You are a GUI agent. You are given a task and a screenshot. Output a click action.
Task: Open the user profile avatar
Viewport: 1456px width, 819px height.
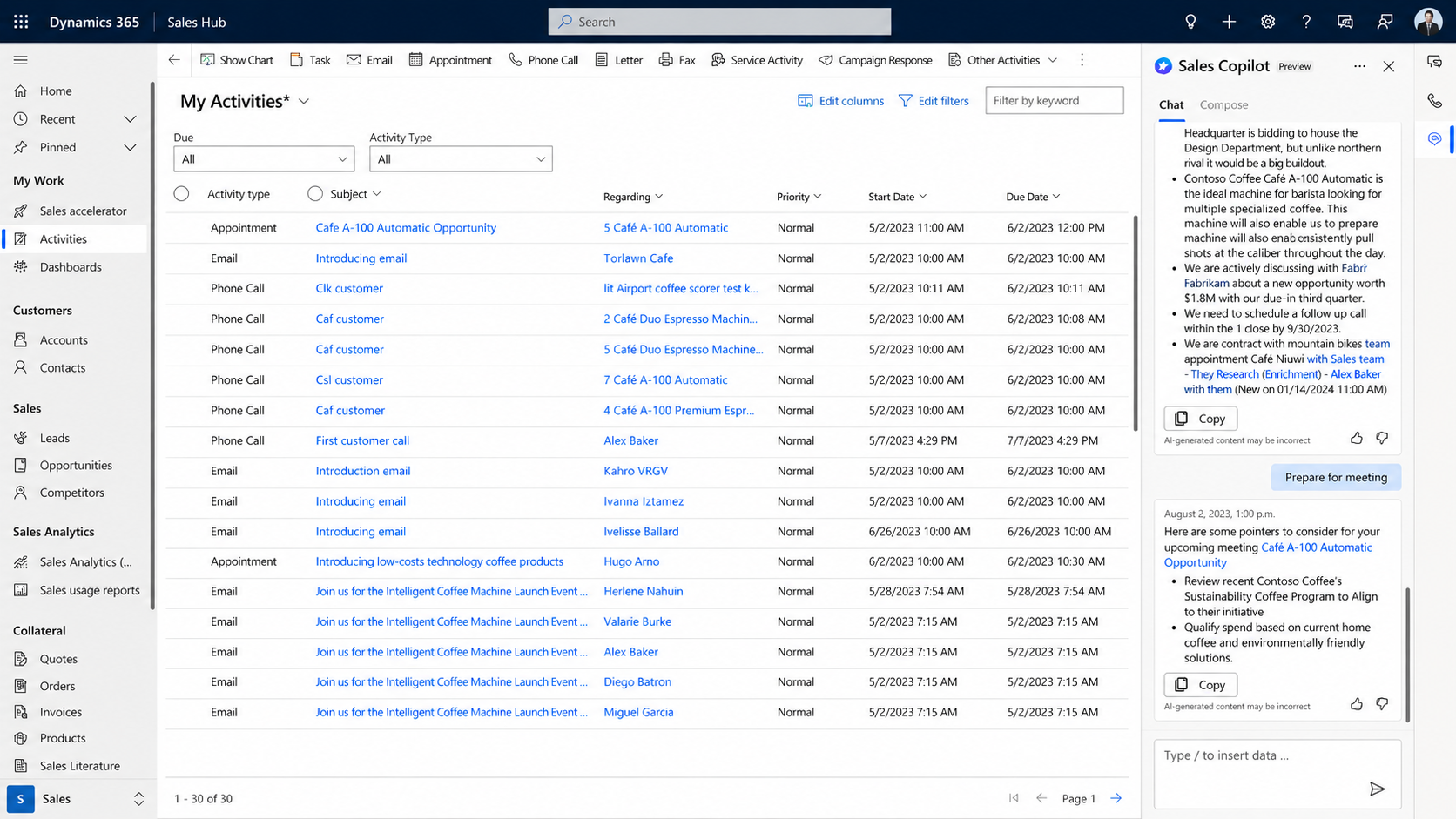pyautogui.click(x=1428, y=22)
